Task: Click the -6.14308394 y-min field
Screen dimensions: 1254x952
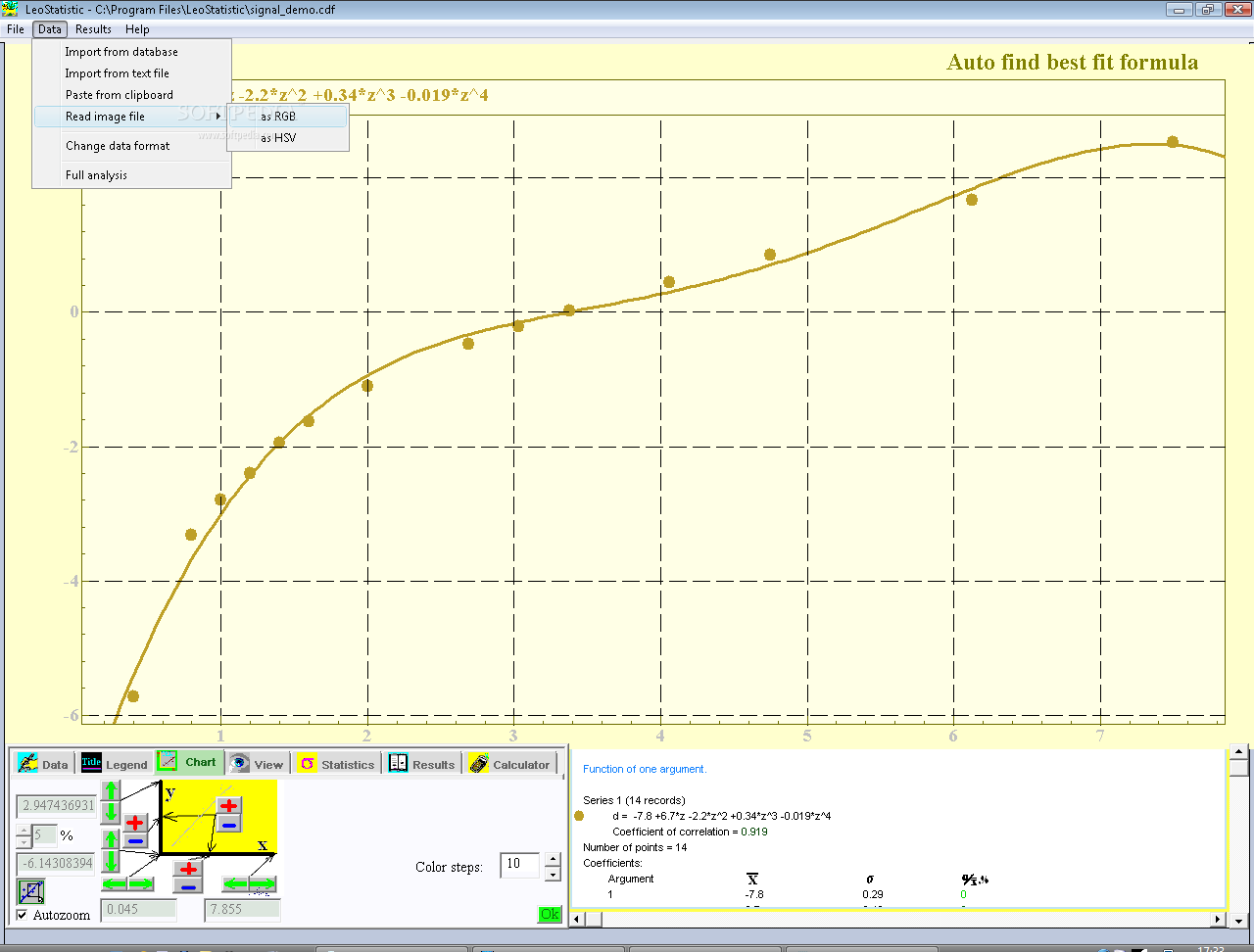Action: [x=56, y=864]
